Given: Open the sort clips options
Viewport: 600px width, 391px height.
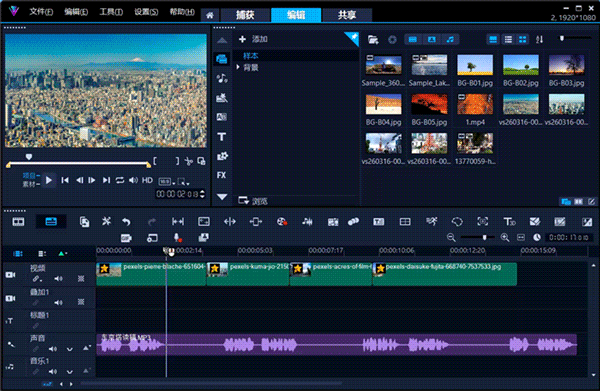Looking at the screenshot, I should (539, 39).
